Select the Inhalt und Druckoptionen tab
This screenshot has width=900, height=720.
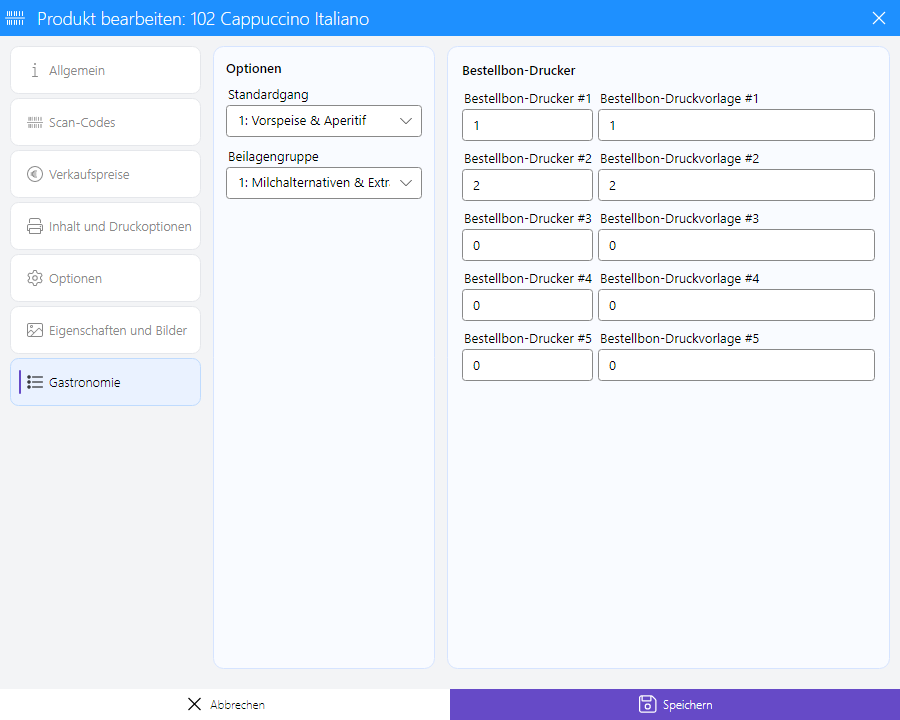coord(106,226)
